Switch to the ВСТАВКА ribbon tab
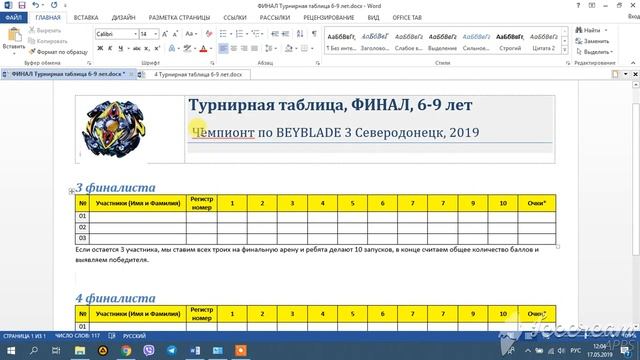Image resolution: width=640 pixels, height=360 pixels. click(x=86, y=18)
